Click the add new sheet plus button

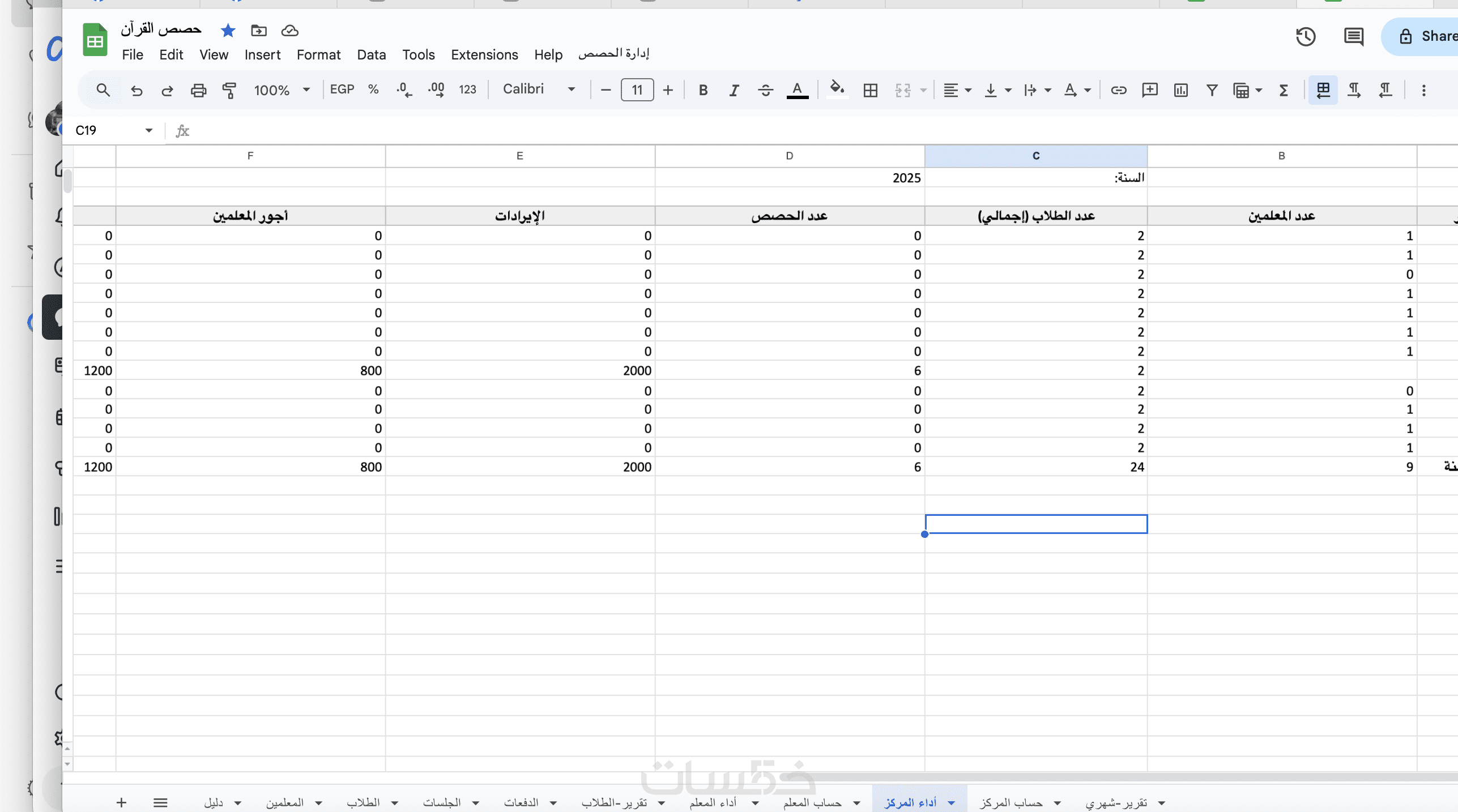[x=121, y=802]
